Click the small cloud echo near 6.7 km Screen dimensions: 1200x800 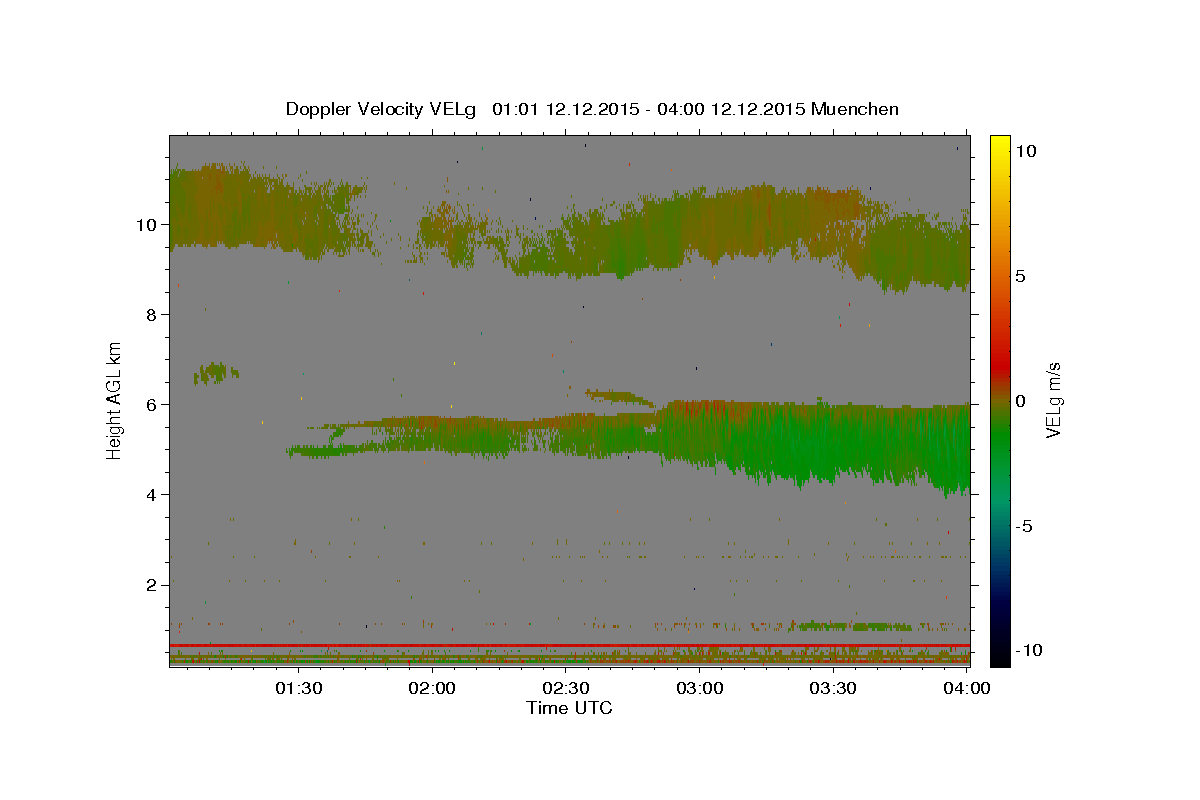[x=215, y=374]
